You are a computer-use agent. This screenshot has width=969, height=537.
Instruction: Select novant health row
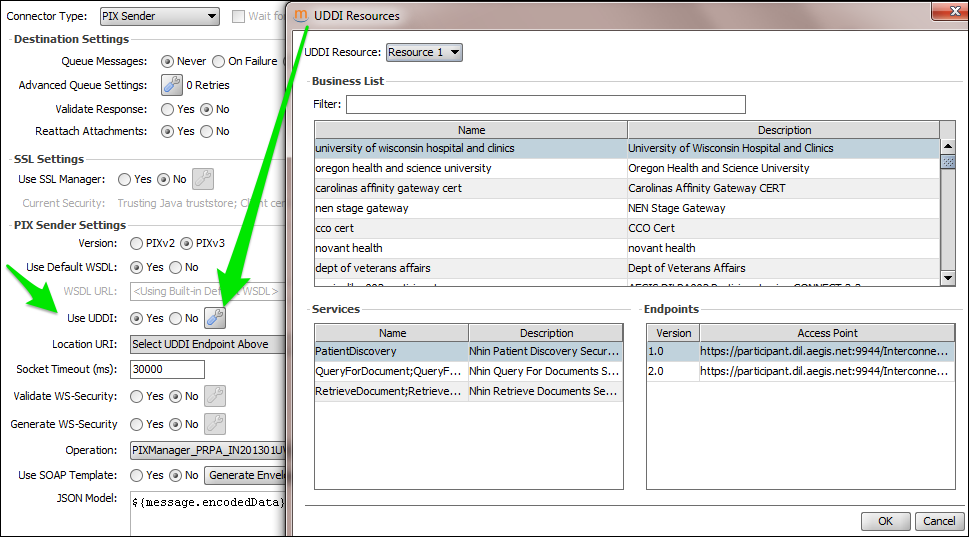[x=627, y=248]
